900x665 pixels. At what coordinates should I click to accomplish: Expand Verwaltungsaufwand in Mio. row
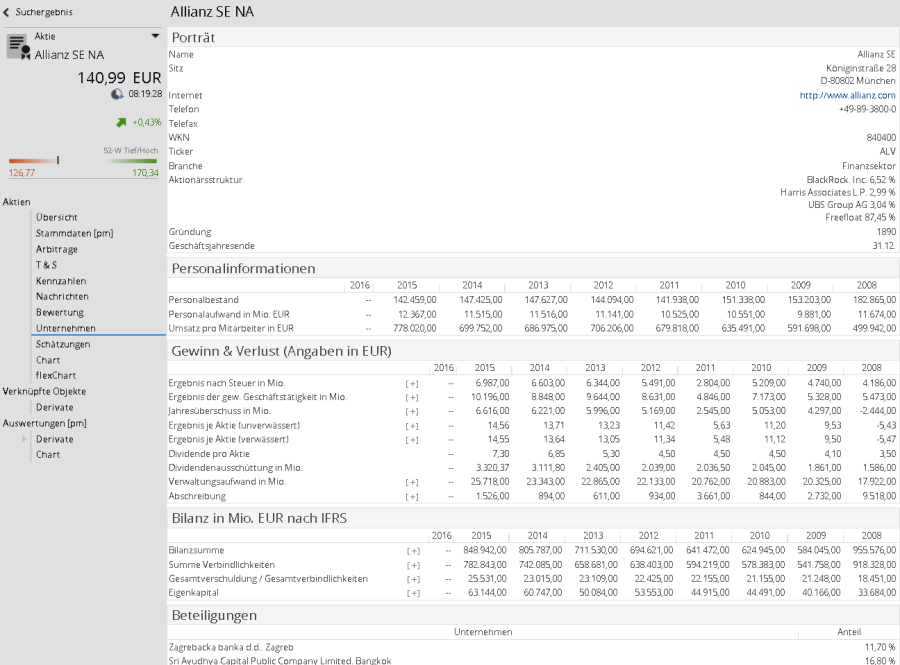411,482
